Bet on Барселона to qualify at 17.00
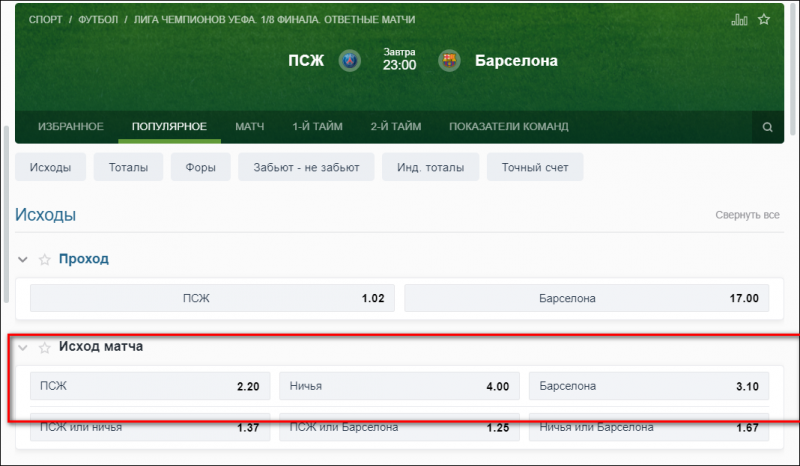The image size is (800, 466). click(x=586, y=298)
